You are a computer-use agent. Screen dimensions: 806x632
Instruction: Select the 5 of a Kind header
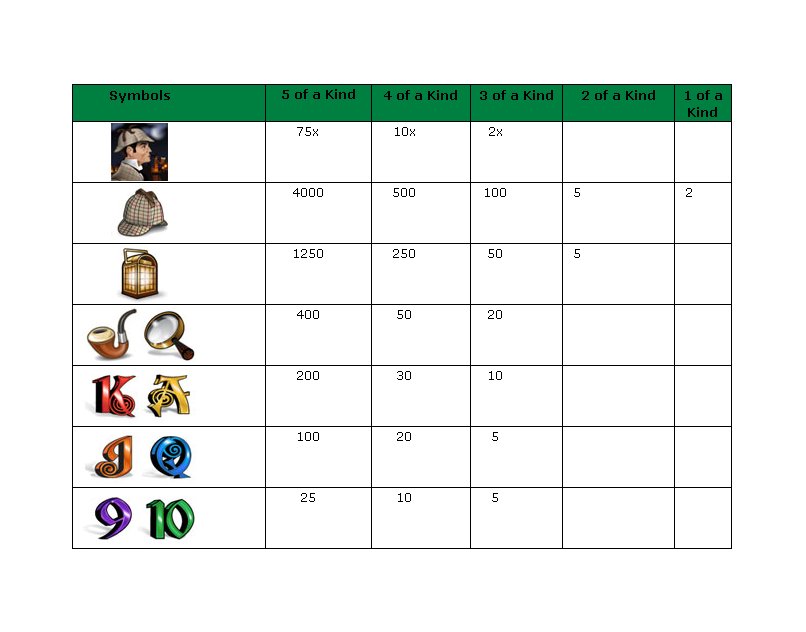(318, 95)
